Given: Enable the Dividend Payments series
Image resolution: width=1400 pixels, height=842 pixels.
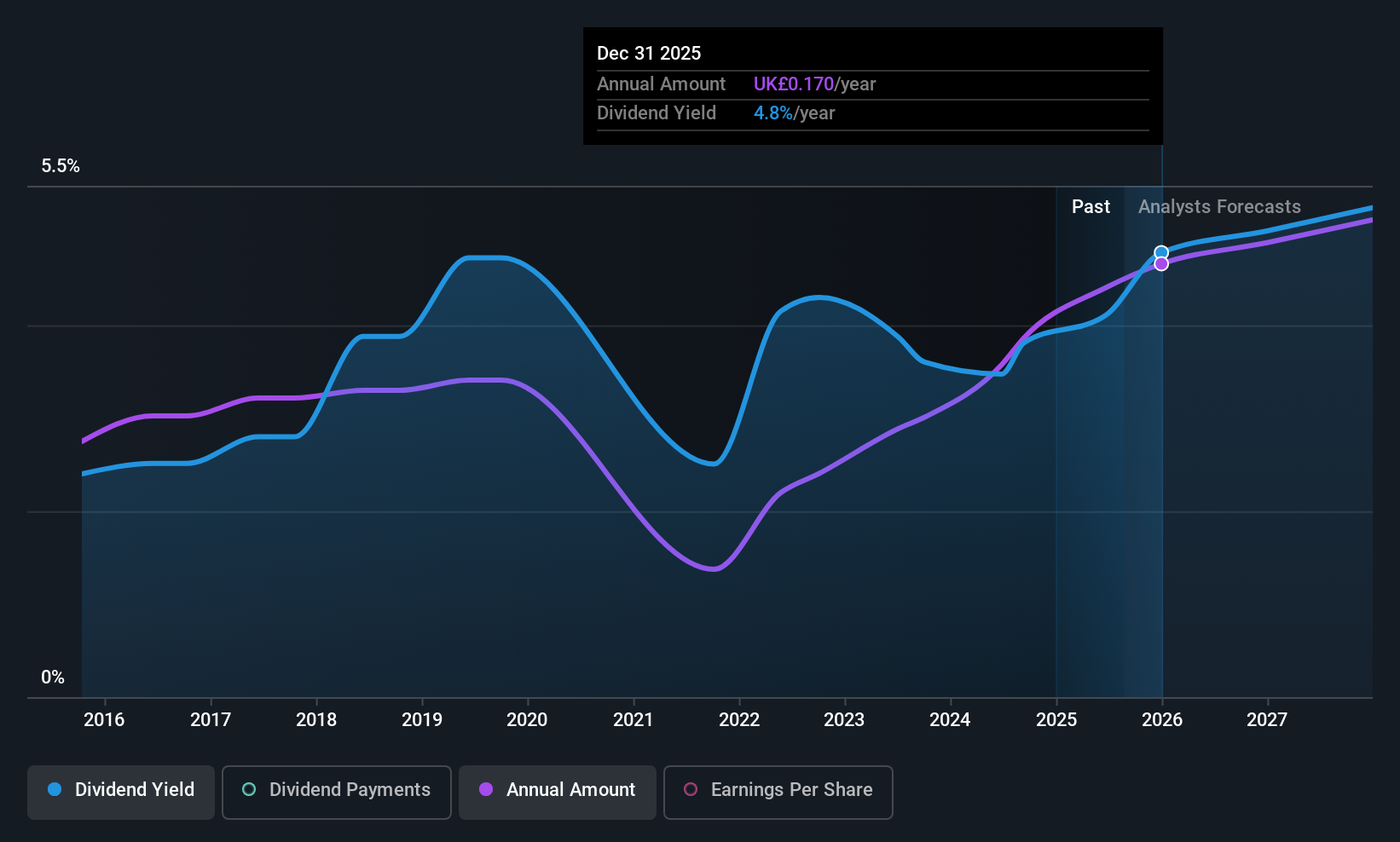Looking at the screenshot, I should pos(337,793).
